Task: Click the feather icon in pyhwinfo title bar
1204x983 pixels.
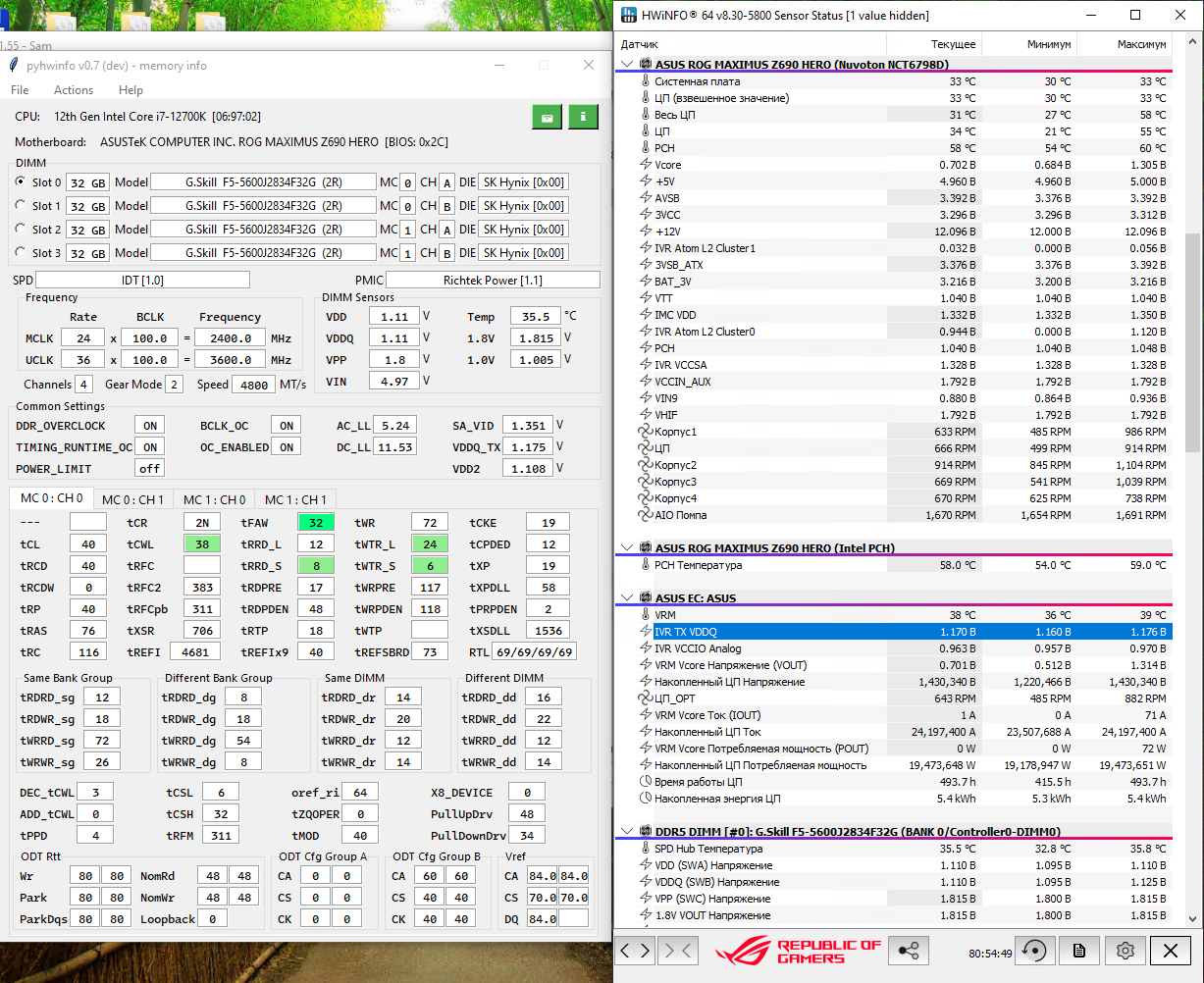Action: point(13,65)
